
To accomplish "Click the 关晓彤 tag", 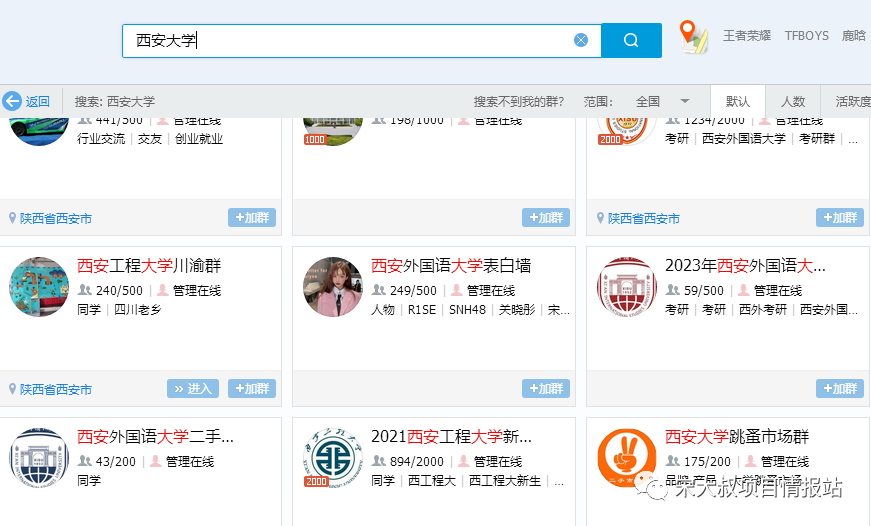I will (x=517, y=309).
